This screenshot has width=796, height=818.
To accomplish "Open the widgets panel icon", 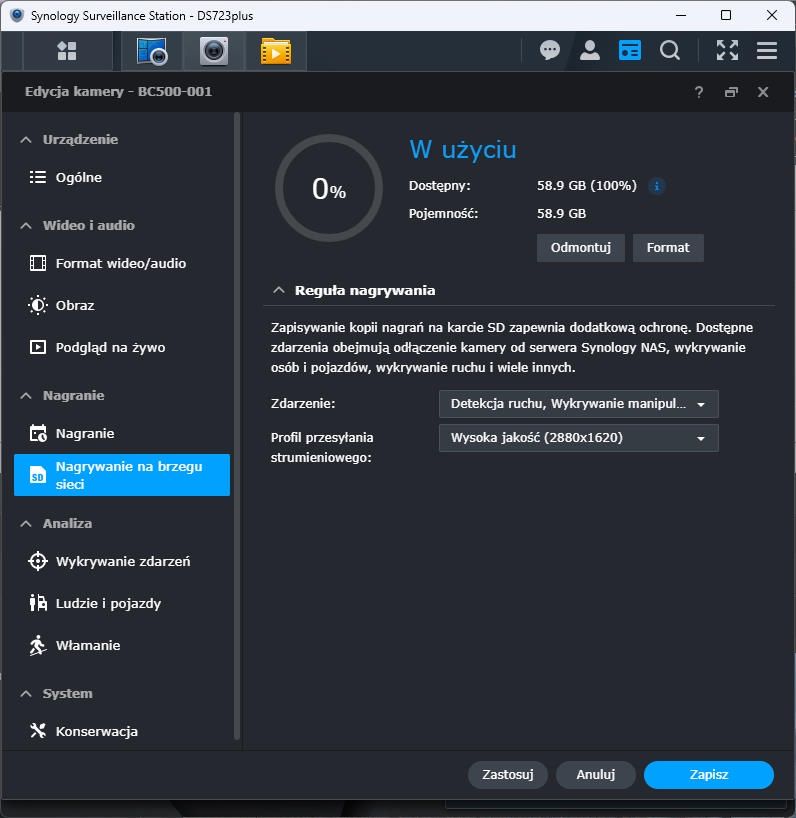I will tap(630, 51).
